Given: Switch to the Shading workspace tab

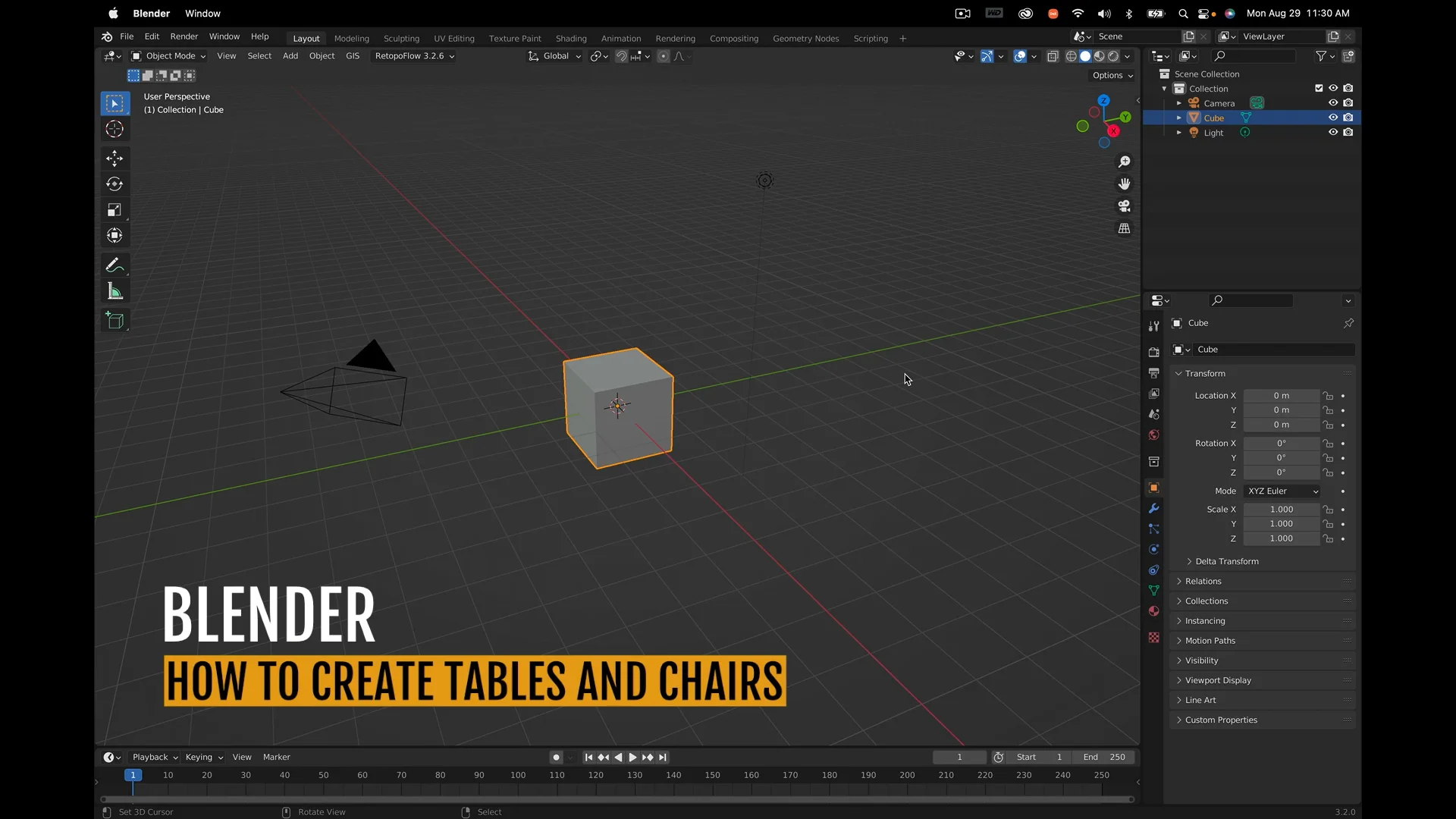Looking at the screenshot, I should 571,39.
